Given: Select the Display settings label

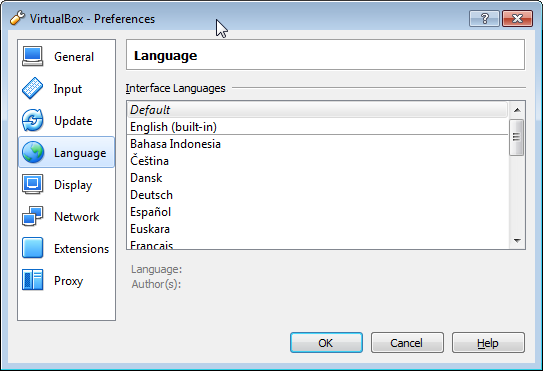Looking at the screenshot, I should 73,185.
